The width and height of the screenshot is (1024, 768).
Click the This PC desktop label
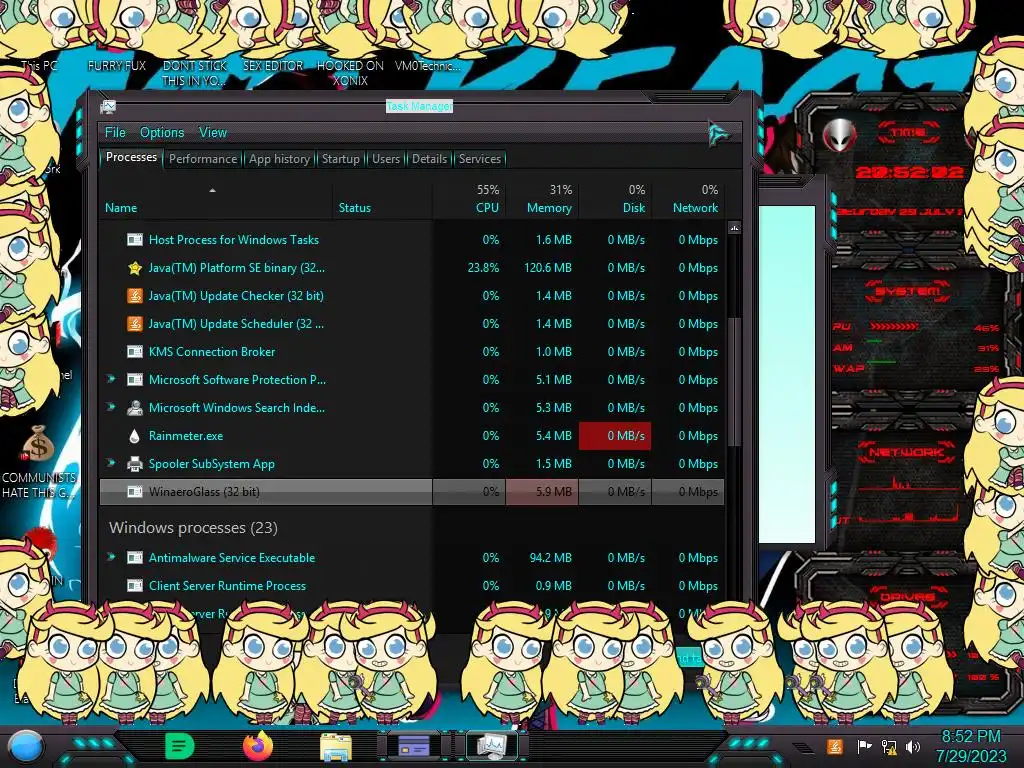pyautogui.click(x=39, y=66)
